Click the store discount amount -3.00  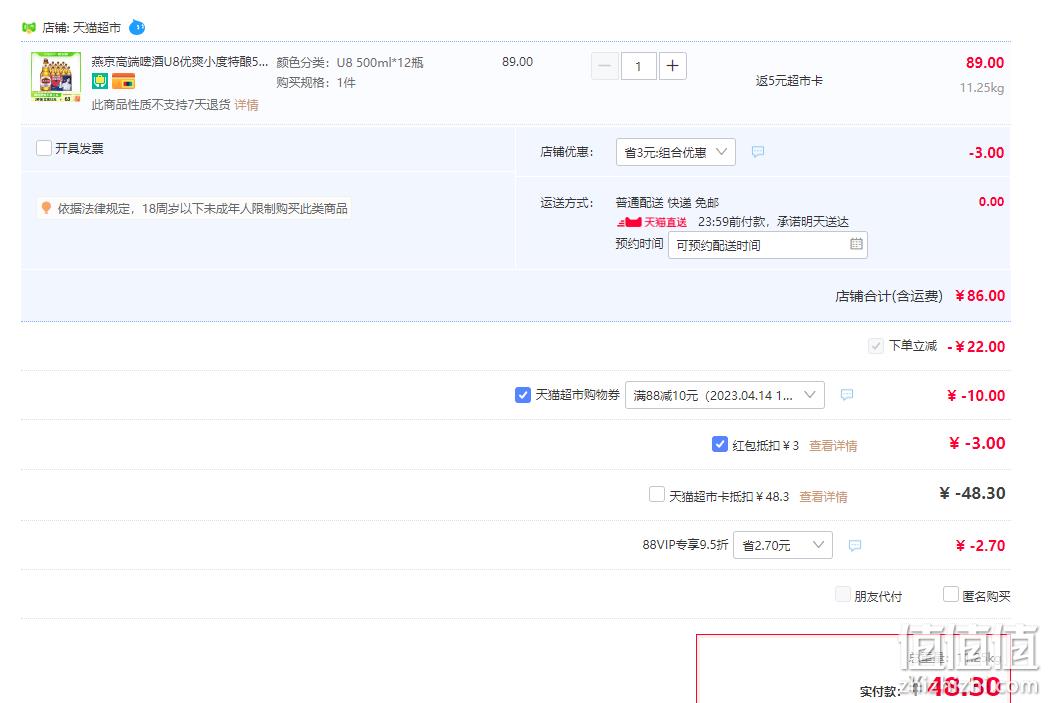pyautogui.click(x=986, y=152)
